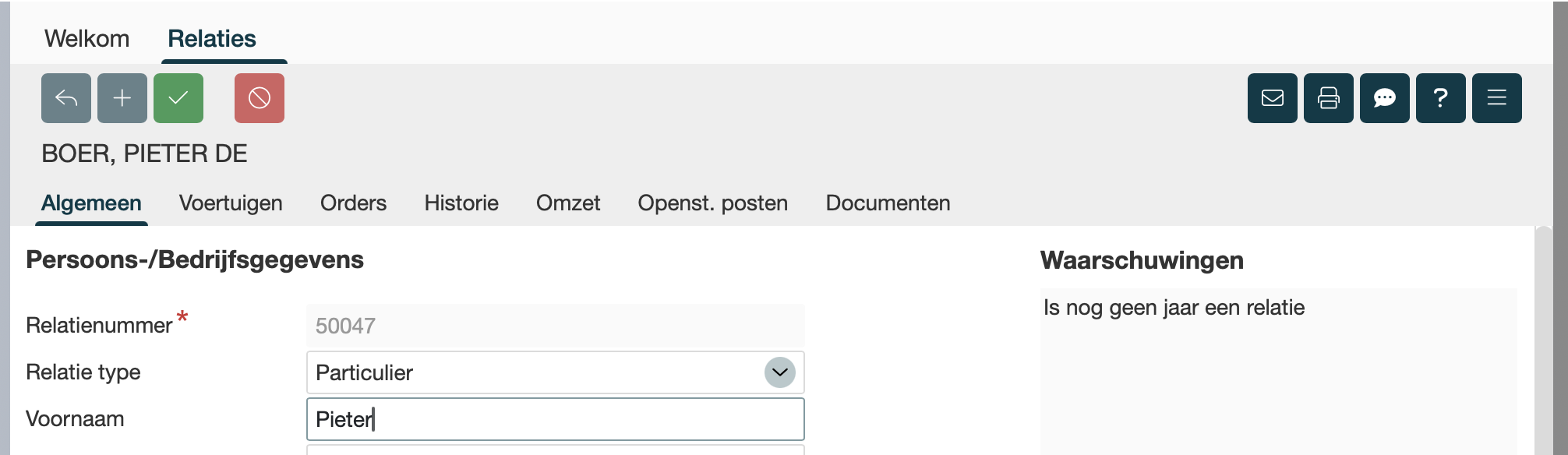
Task: Show the Historie tab
Action: coord(461,203)
